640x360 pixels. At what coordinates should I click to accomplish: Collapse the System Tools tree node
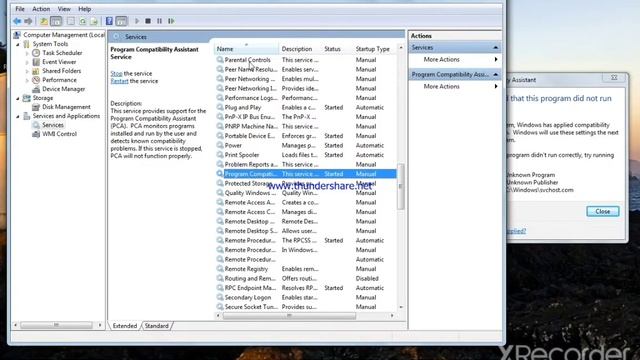[x=18, y=44]
